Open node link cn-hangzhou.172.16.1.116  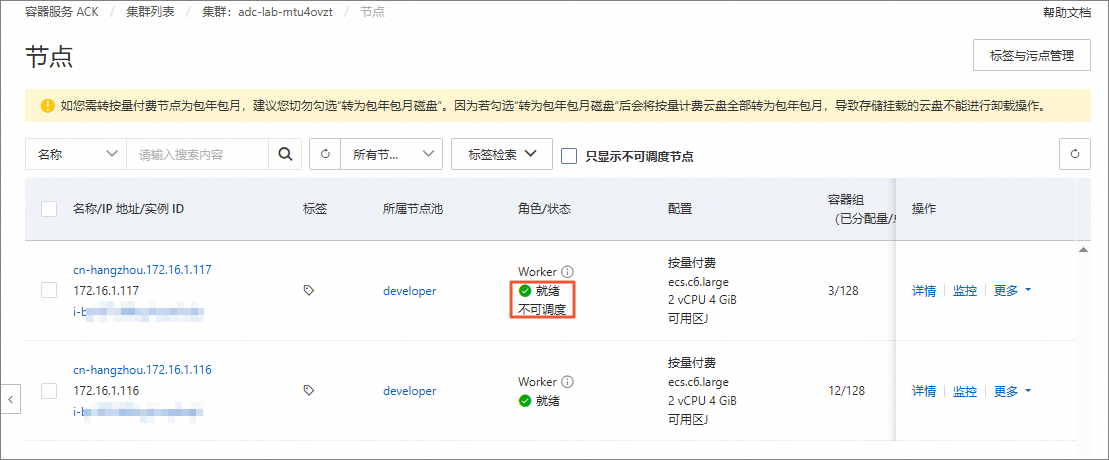pyautogui.click(x=142, y=369)
